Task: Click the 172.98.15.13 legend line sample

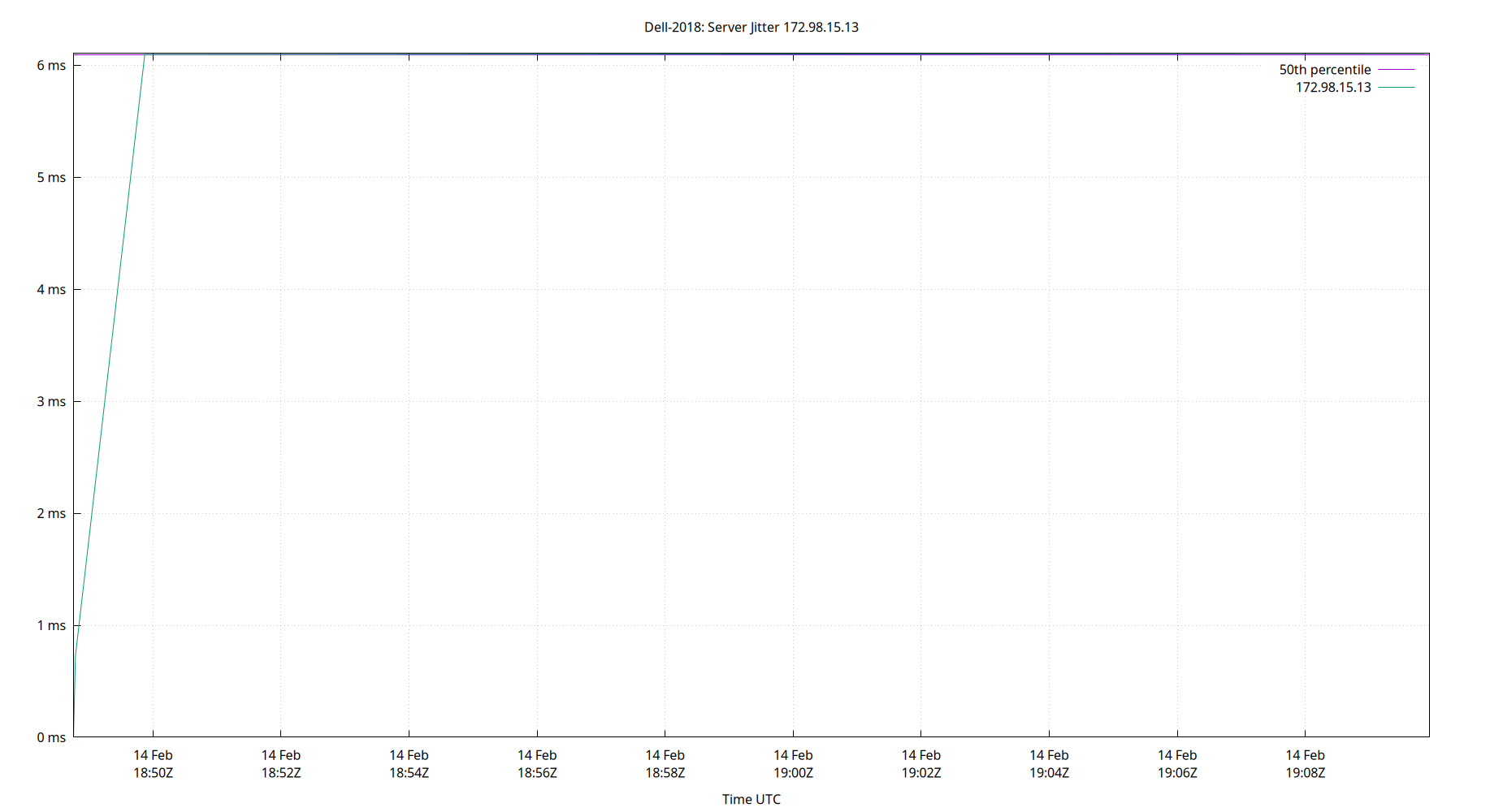Action: [1398, 88]
